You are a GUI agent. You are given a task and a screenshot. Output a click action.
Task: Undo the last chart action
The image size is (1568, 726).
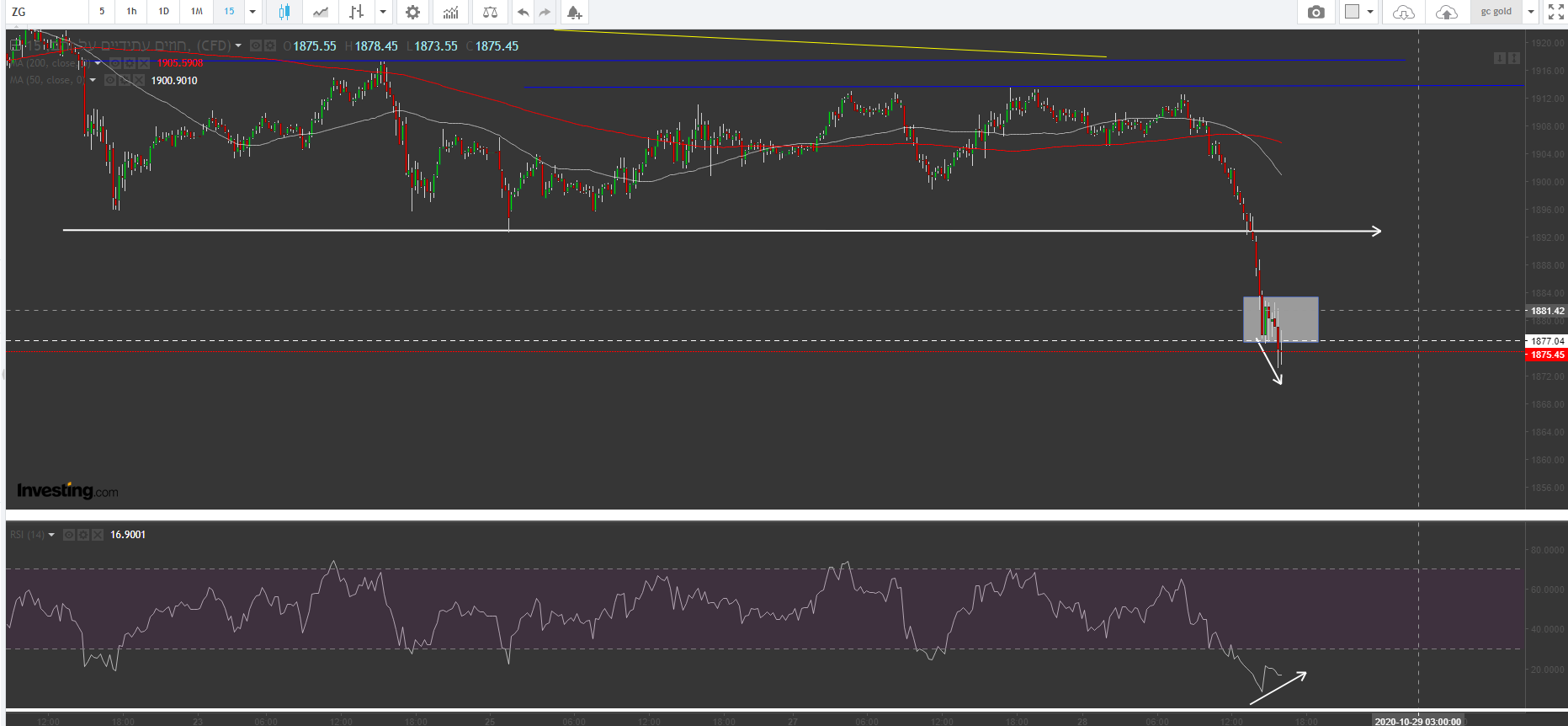click(523, 12)
